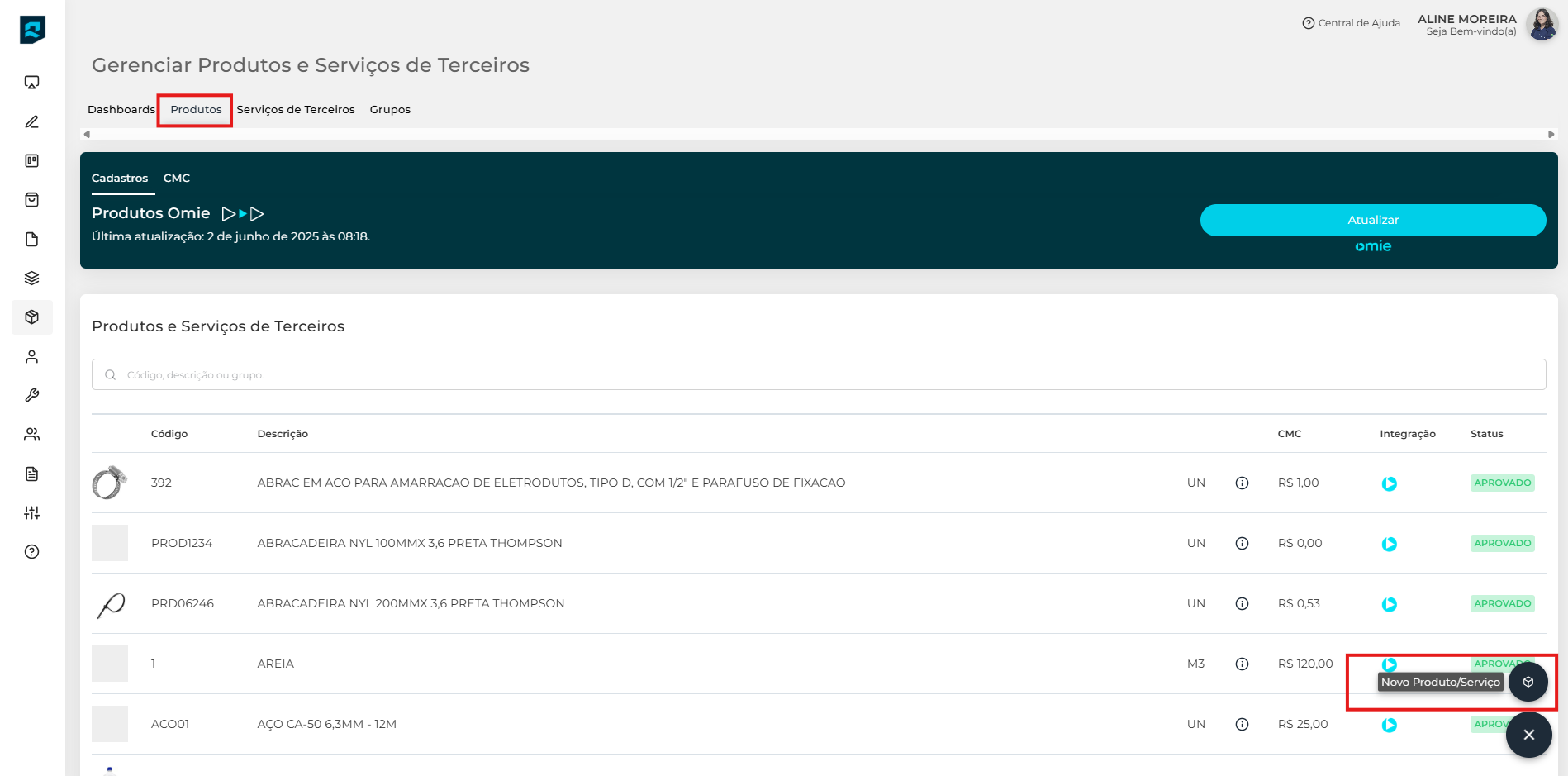This screenshot has height=776, width=1568.
Task: Switch to the Serviços de Terceiros tab
Action: point(295,110)
